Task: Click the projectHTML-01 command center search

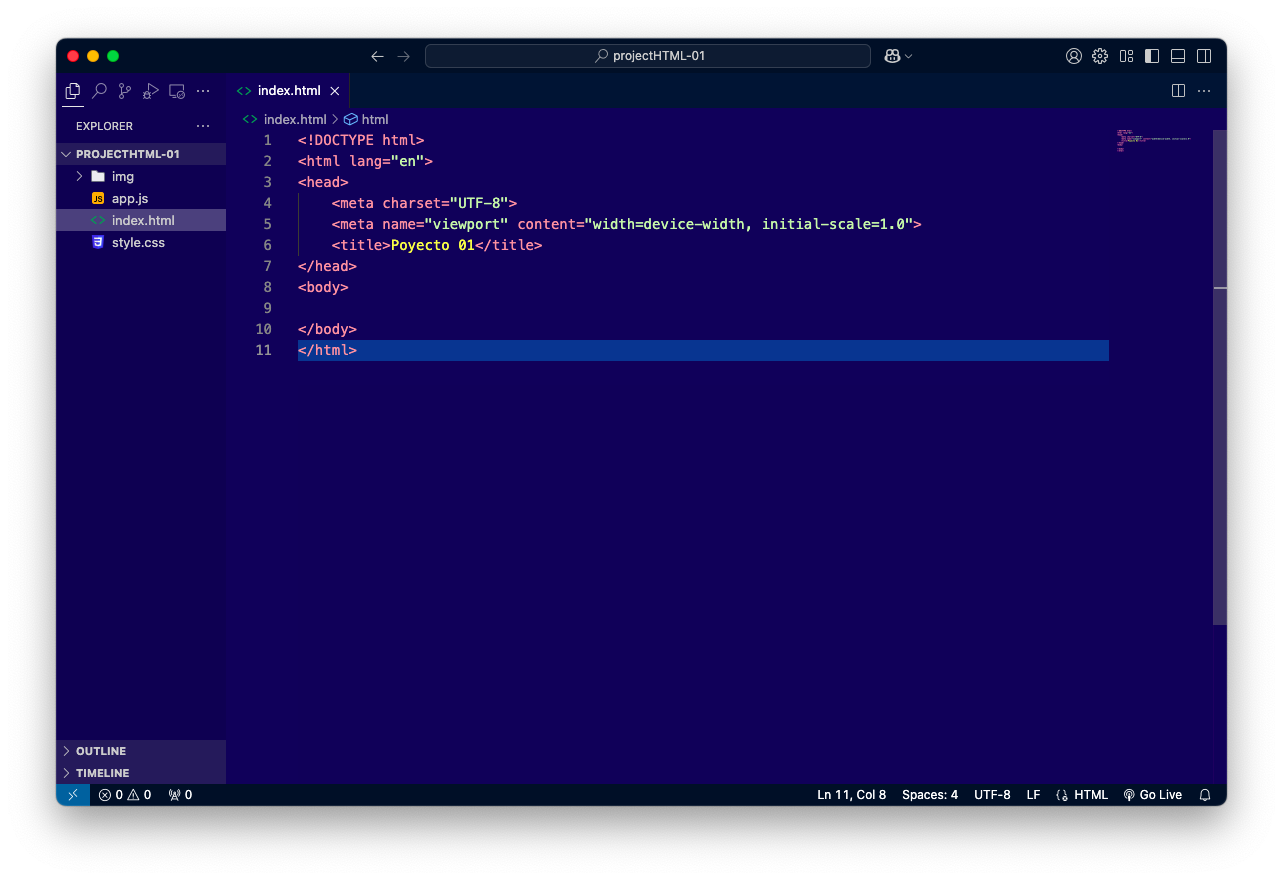Action: 648,56
